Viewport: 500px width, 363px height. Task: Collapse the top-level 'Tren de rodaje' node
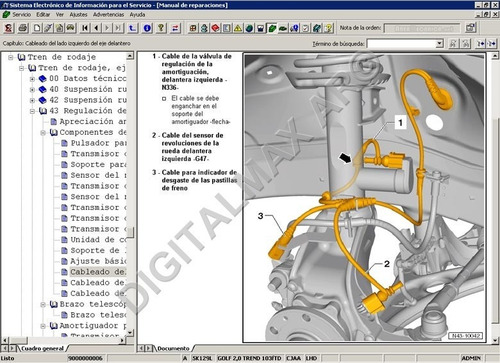[x=11, y=57]
